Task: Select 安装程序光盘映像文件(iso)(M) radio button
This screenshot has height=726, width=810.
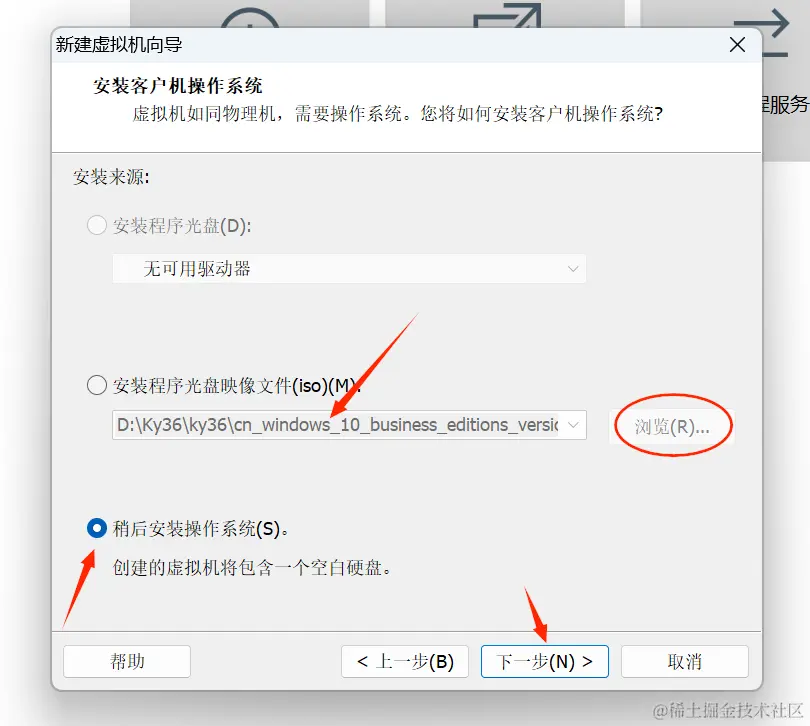Action: pyautogui.click(x=97, y=385)
